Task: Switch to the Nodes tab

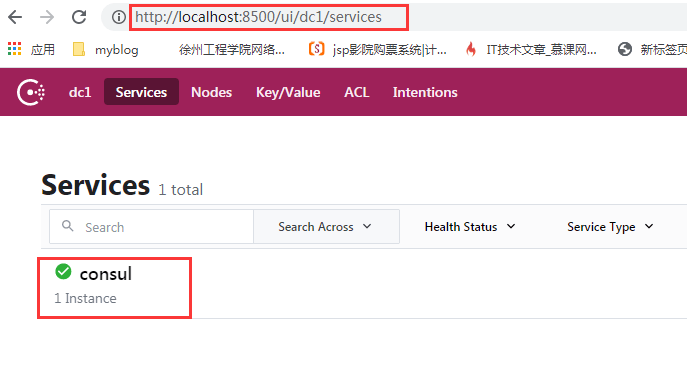Action: click(x=212, y=92)
